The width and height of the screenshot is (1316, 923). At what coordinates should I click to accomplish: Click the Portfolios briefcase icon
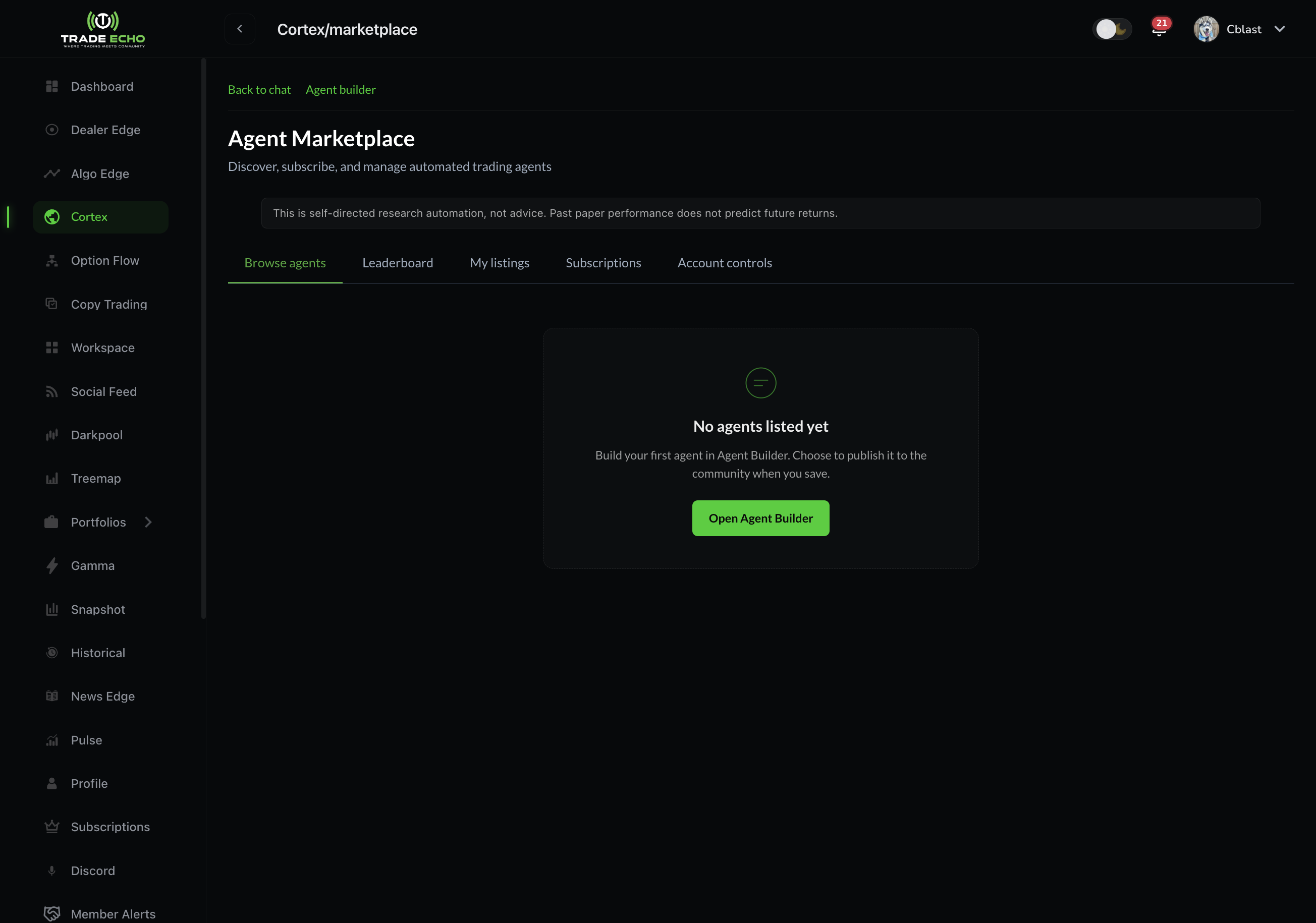(51, 522)
